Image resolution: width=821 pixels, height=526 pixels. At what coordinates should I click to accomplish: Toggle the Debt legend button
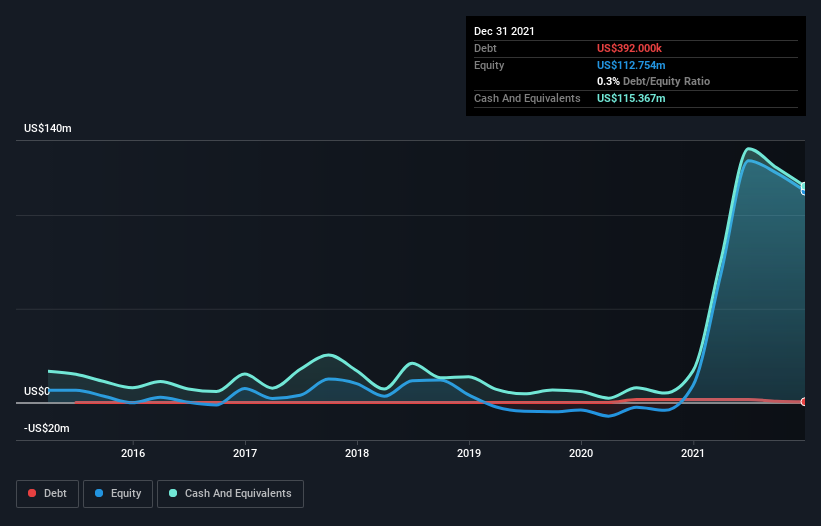(48, 494)
